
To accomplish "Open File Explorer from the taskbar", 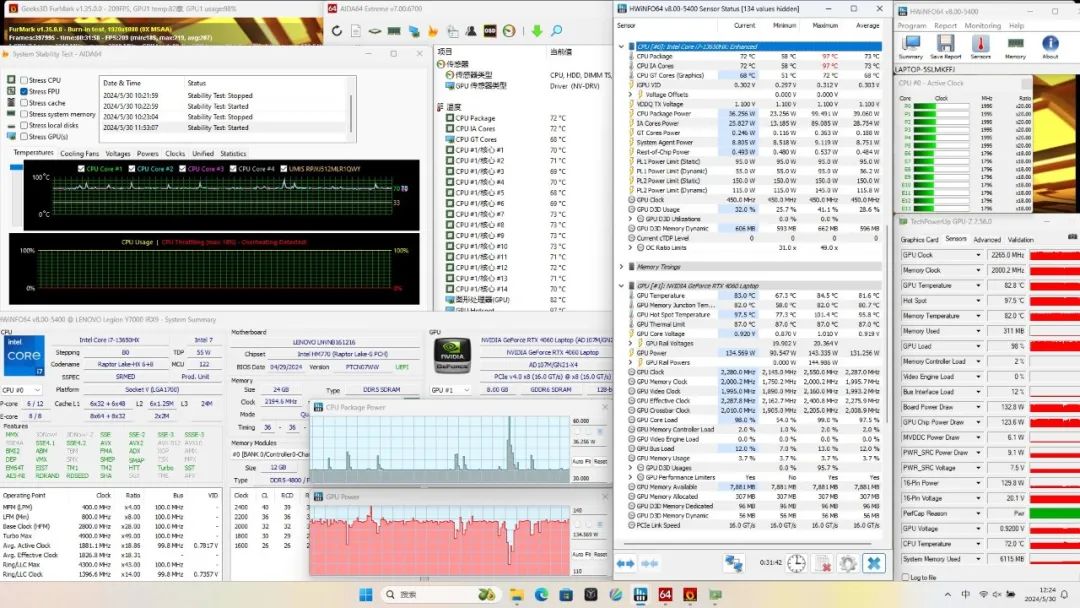I will coord(517,594).
